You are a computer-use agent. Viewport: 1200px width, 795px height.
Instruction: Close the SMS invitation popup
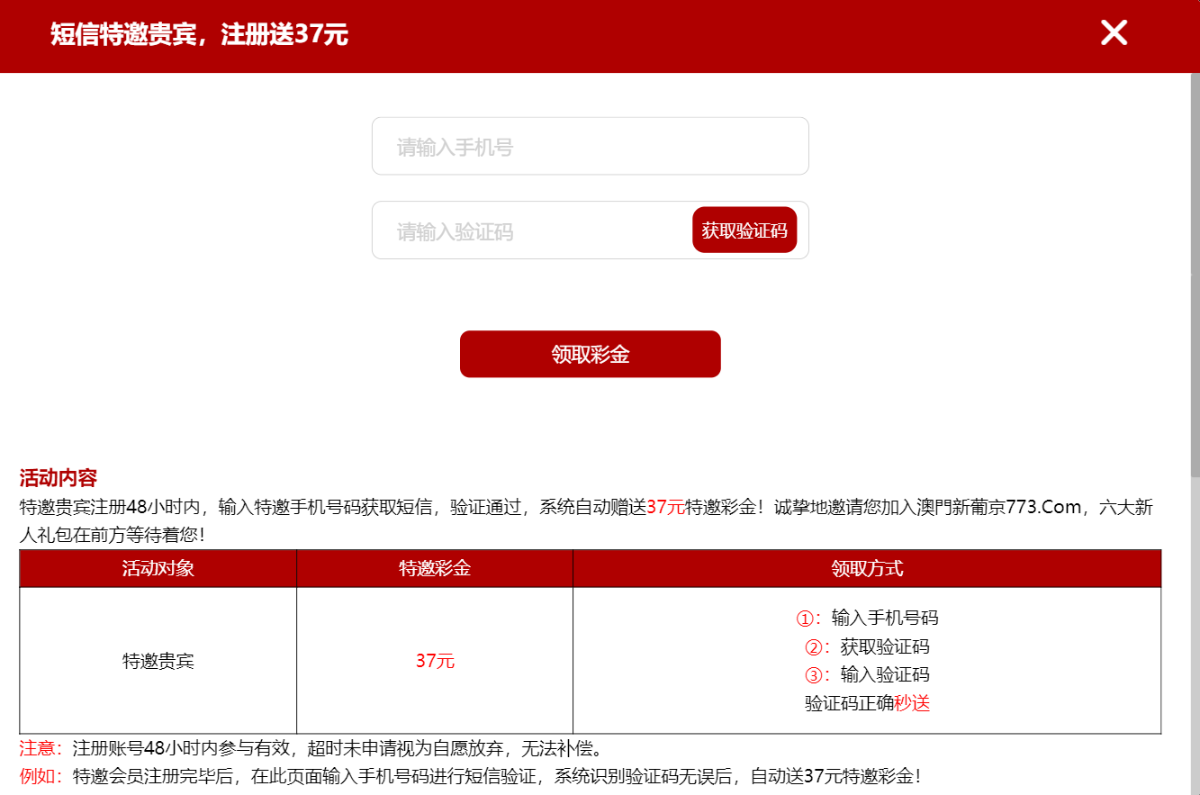1113,33
